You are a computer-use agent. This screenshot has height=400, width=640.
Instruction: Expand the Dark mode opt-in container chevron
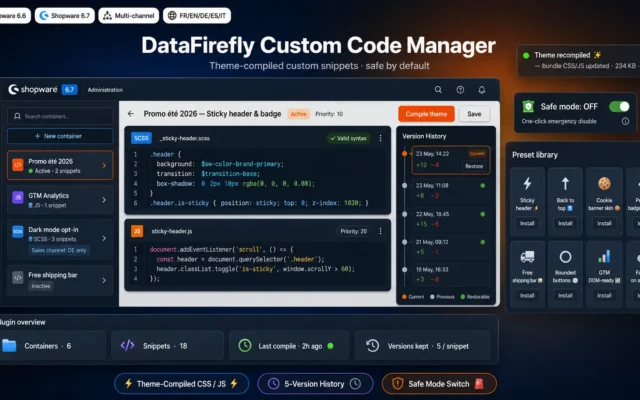tap(104, 238)
